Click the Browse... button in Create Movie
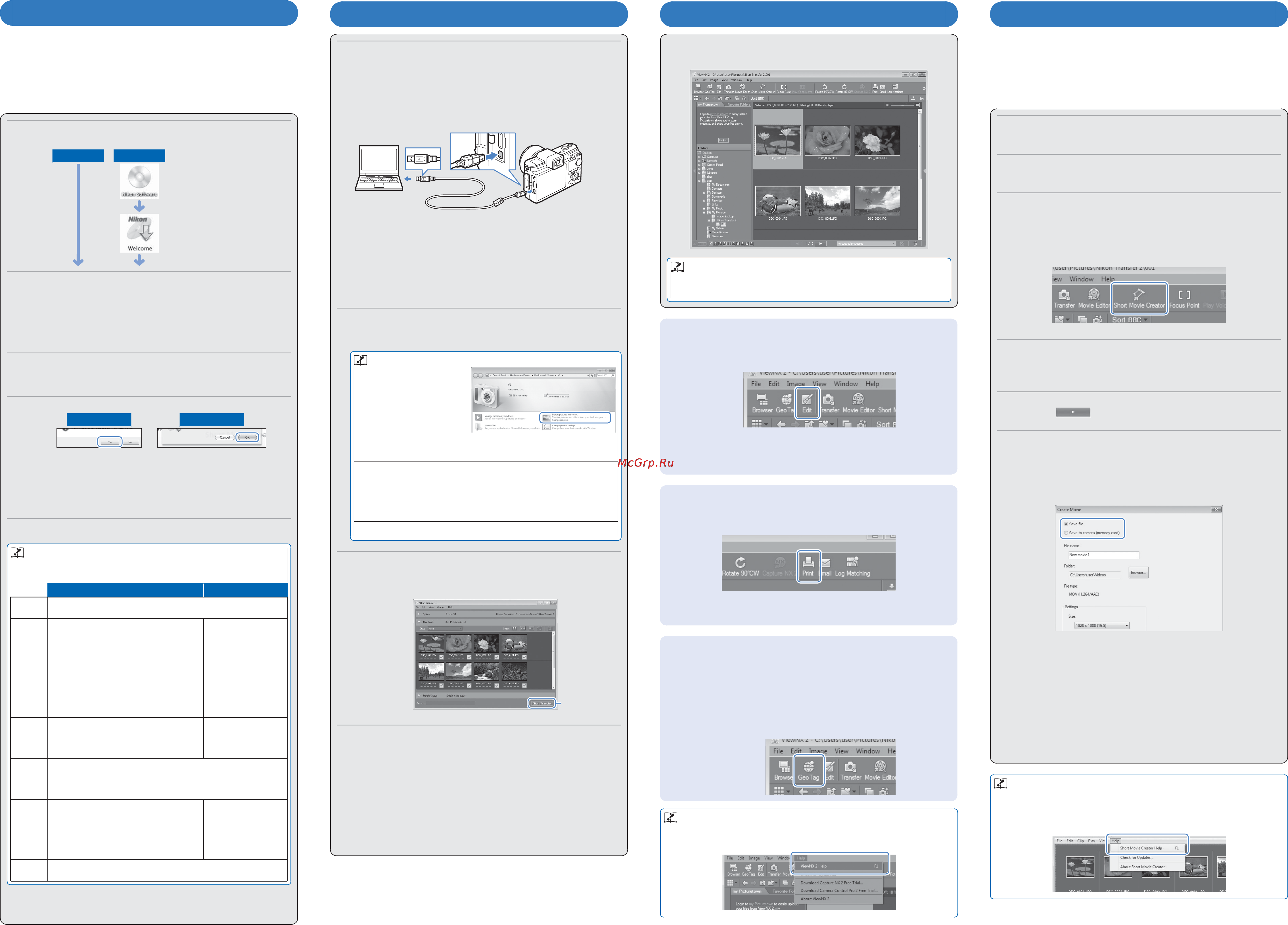This screenshot has width=1288, height=925. [x=1138, y=572]
